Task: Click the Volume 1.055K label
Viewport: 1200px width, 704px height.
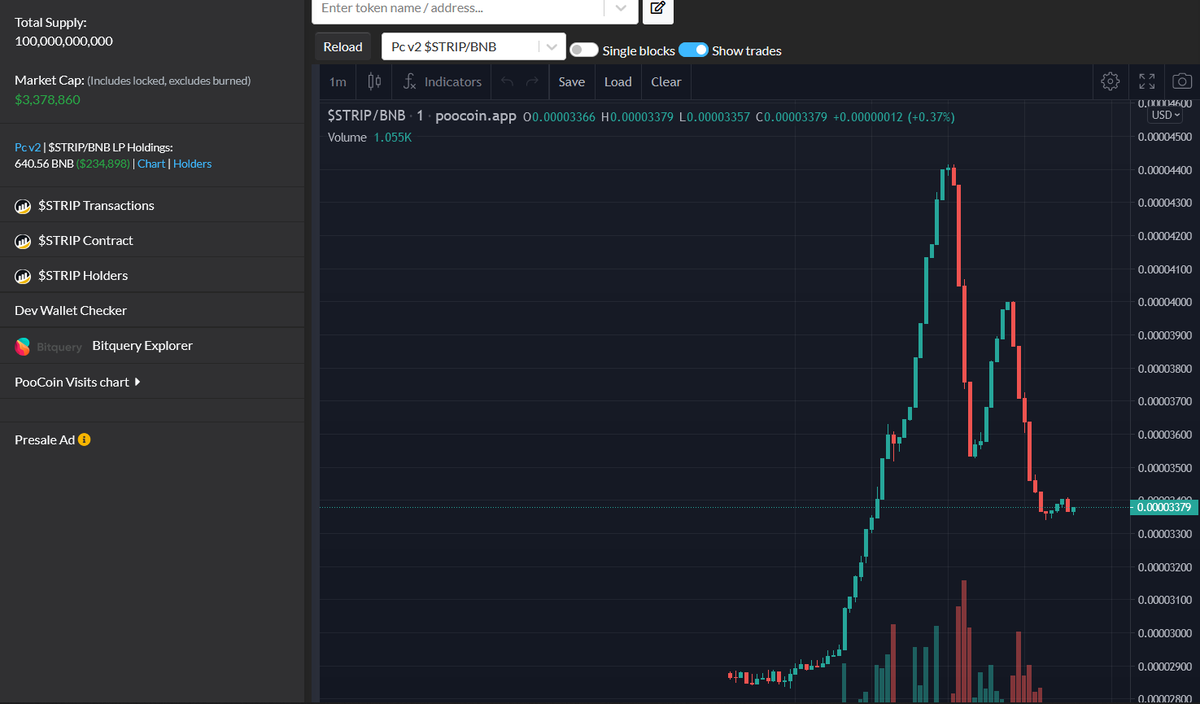Action: [x=370, y=137]
